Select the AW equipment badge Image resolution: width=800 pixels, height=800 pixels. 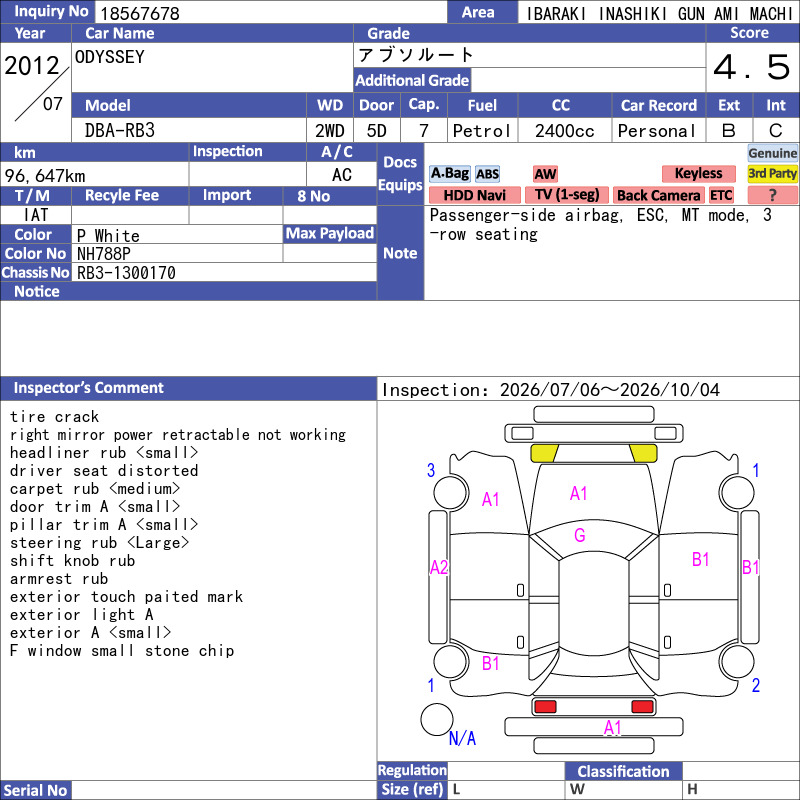coord(545,174)
